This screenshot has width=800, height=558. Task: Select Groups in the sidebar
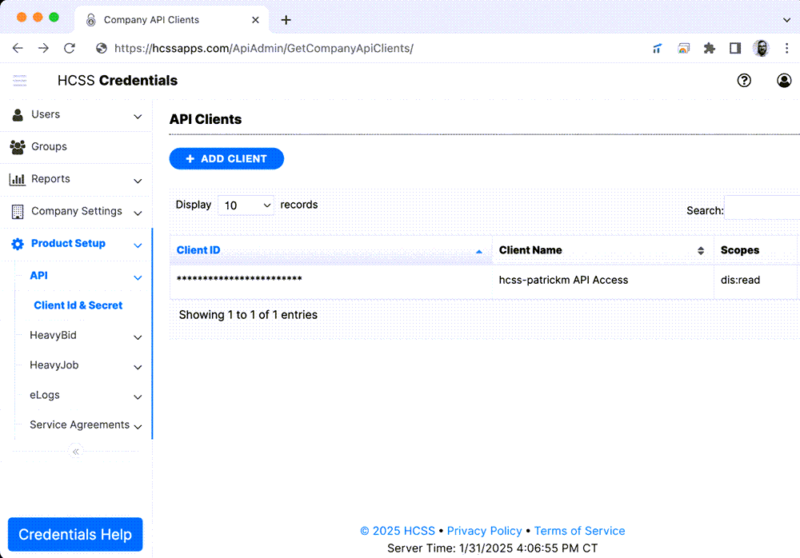(x=49, y=147)
